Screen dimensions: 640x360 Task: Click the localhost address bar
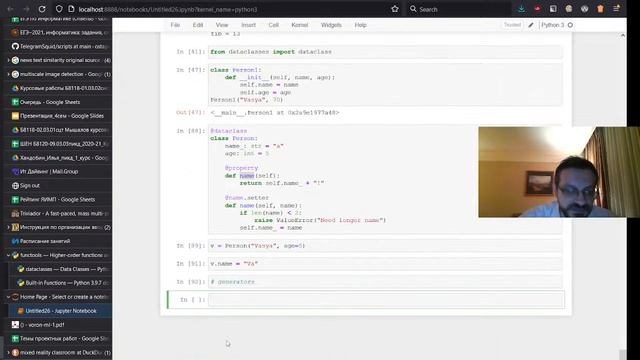click(x=229, y=9)
